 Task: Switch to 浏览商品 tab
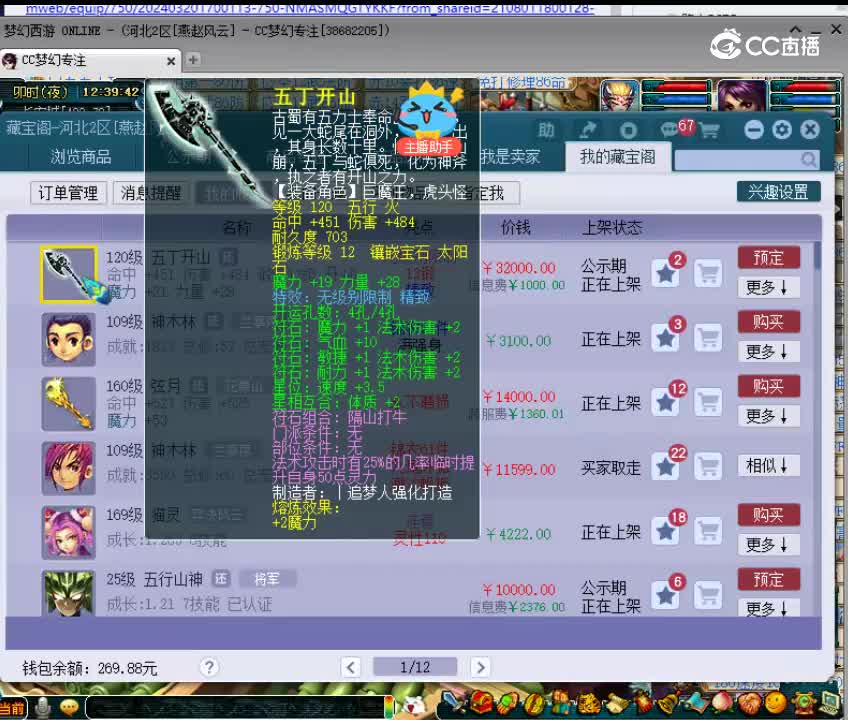[x=81, y=157]
